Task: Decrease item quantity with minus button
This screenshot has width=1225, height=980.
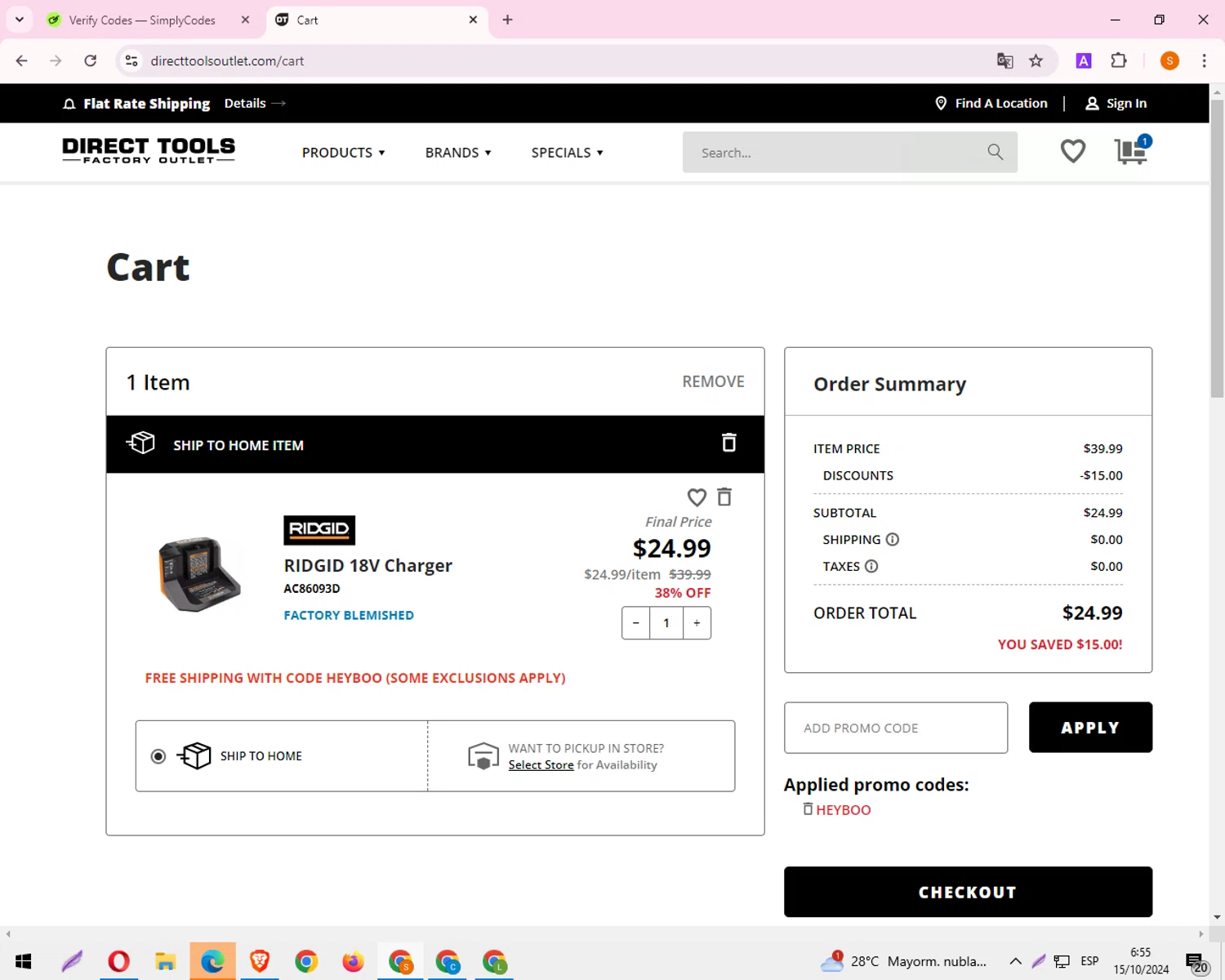Action: (x=636, y=623)
